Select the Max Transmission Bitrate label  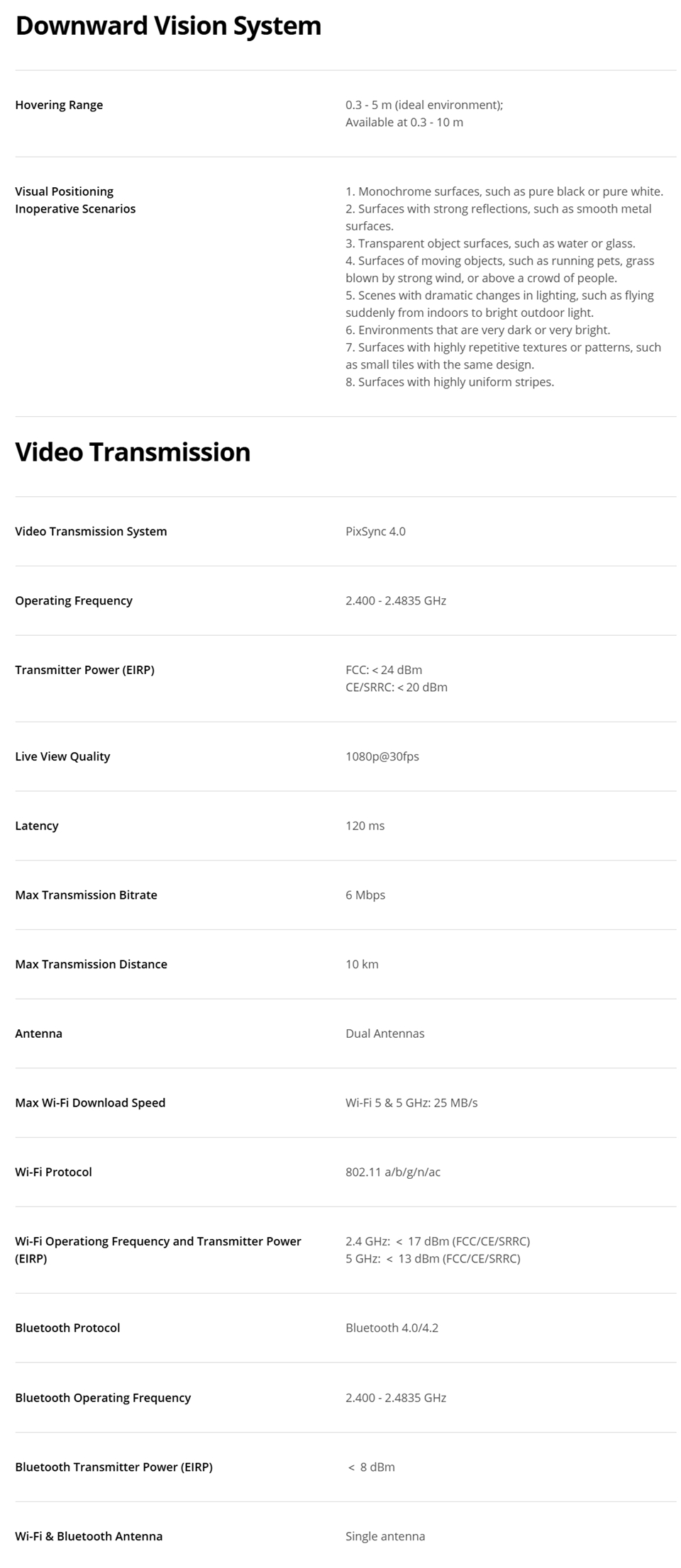click(86, 895)
